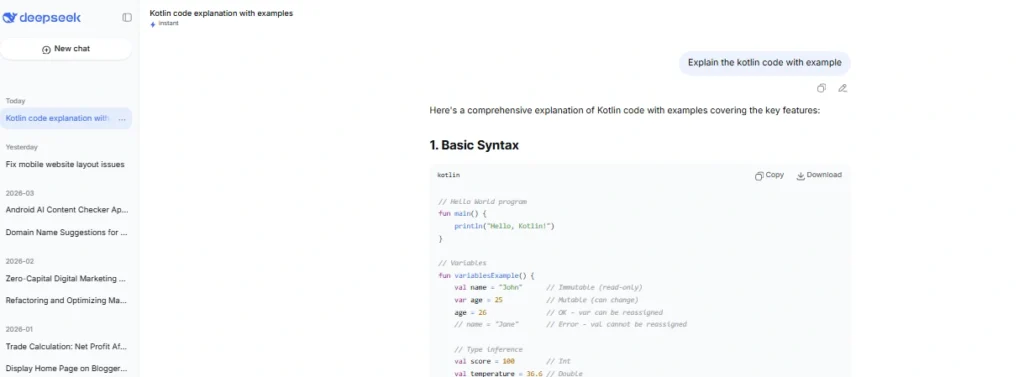Click the println Hello Kotlin code line
Screen dimensions: 1024x377
click(x=504, y=226)
